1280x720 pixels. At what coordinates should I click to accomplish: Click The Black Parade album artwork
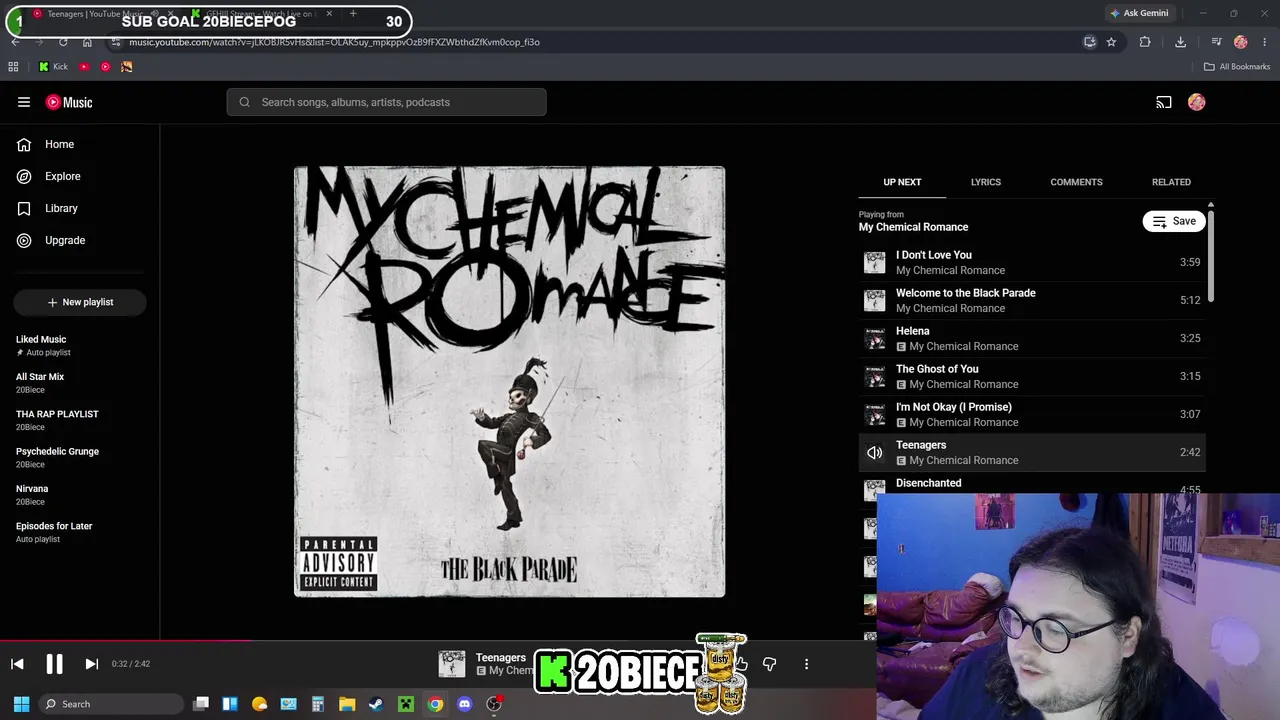click(x=509, y=382)
